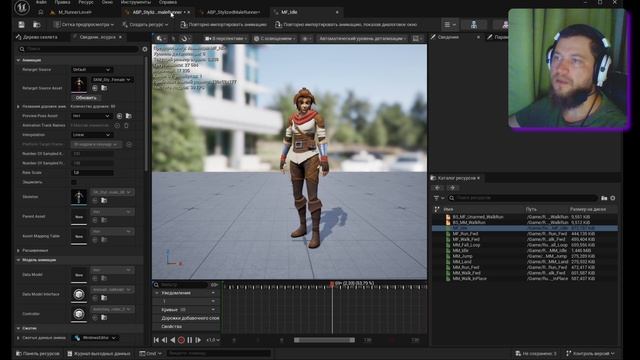Browse to the Preview Pose Asset via folder icon
This screenshot has height=360, width=640.
point(129,116)
